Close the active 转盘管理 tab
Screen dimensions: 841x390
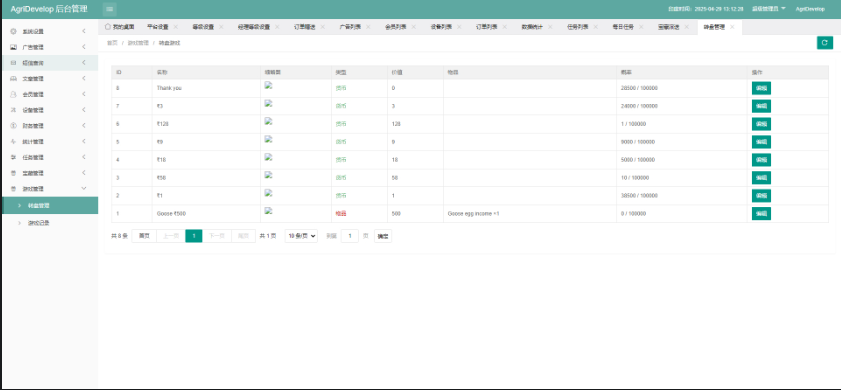(732, 27)
